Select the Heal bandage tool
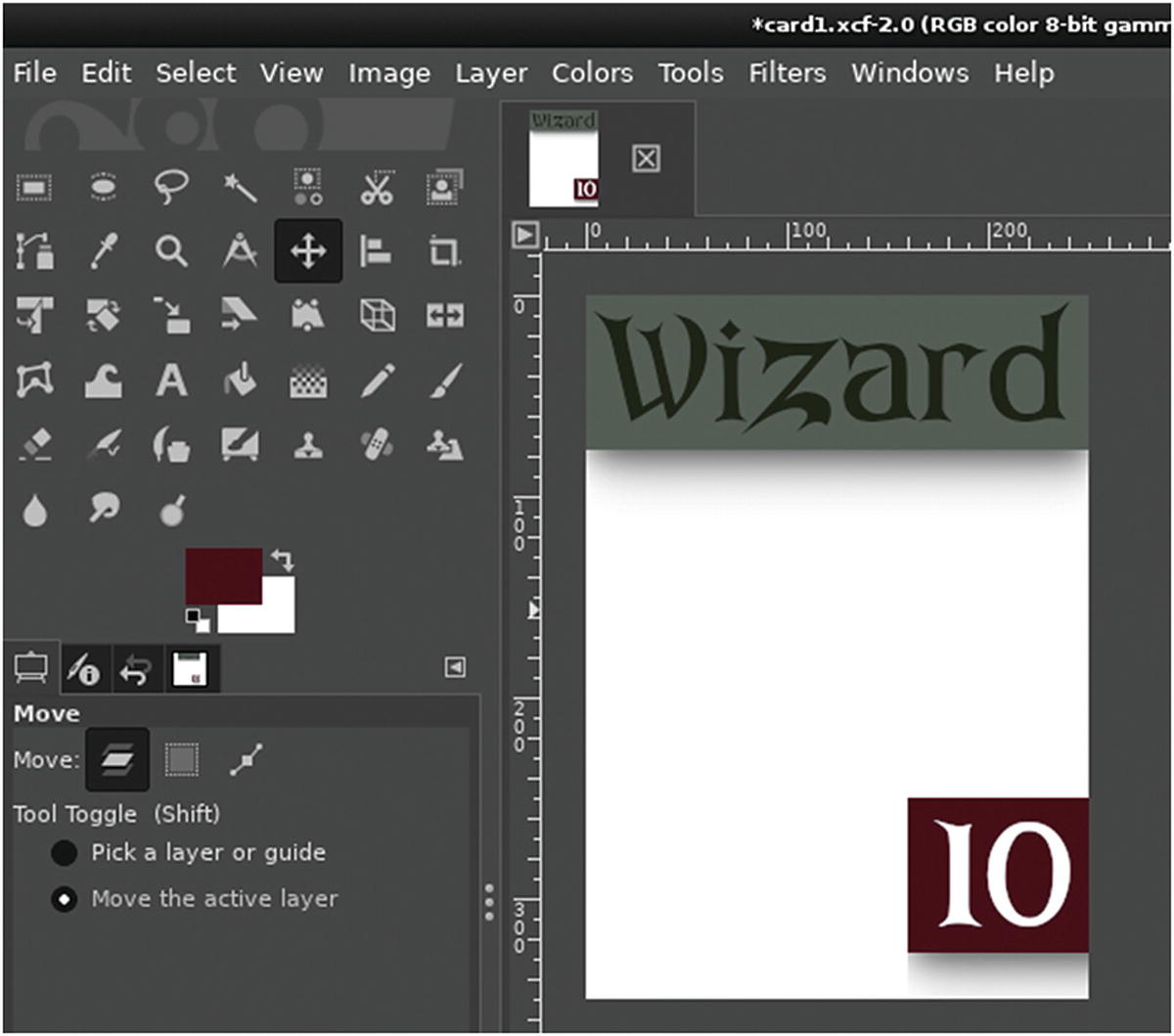This screenshot has width=1174, height=1036. coord(376,445)
